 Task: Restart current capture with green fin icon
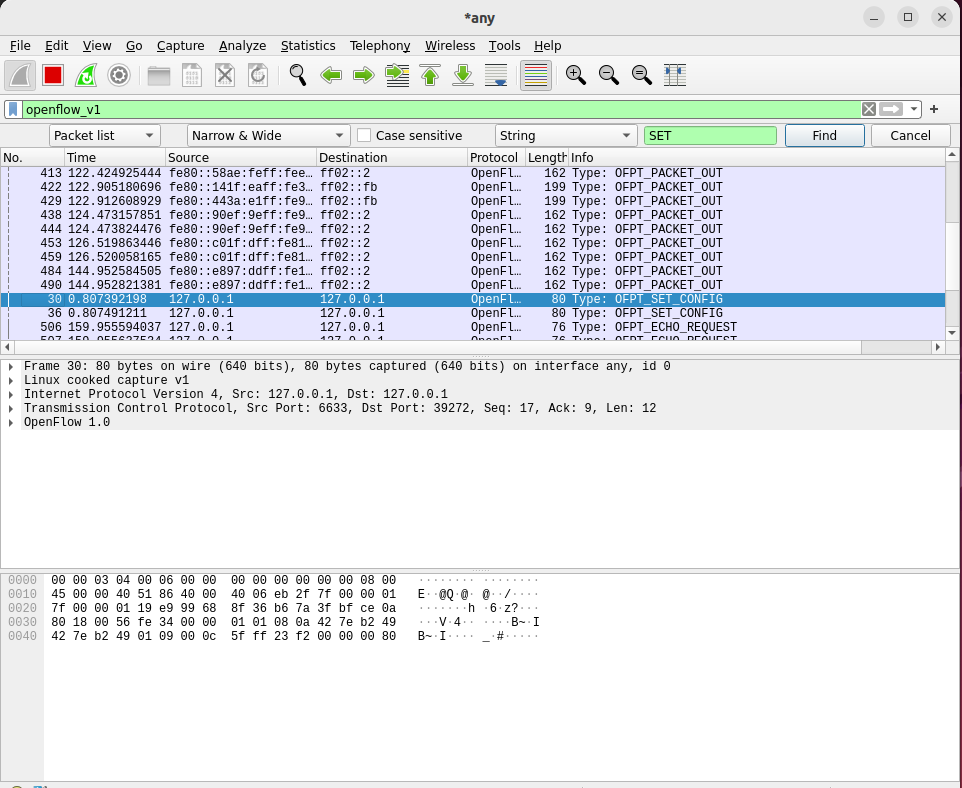[86, 75]
